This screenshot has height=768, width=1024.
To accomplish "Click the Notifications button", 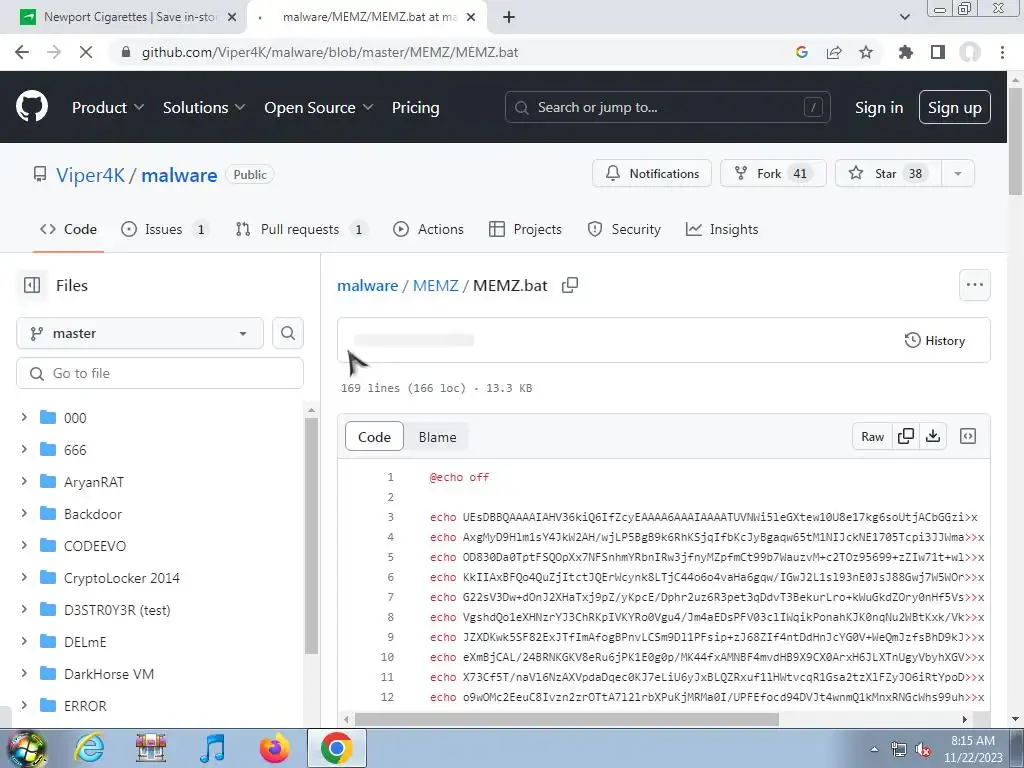I will (652, 174).
